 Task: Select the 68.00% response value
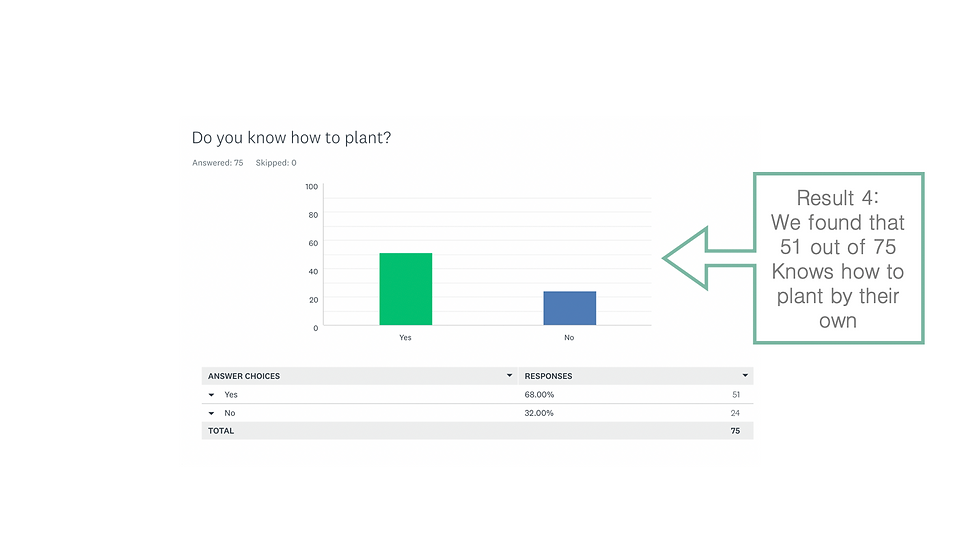tap(539, 394)
